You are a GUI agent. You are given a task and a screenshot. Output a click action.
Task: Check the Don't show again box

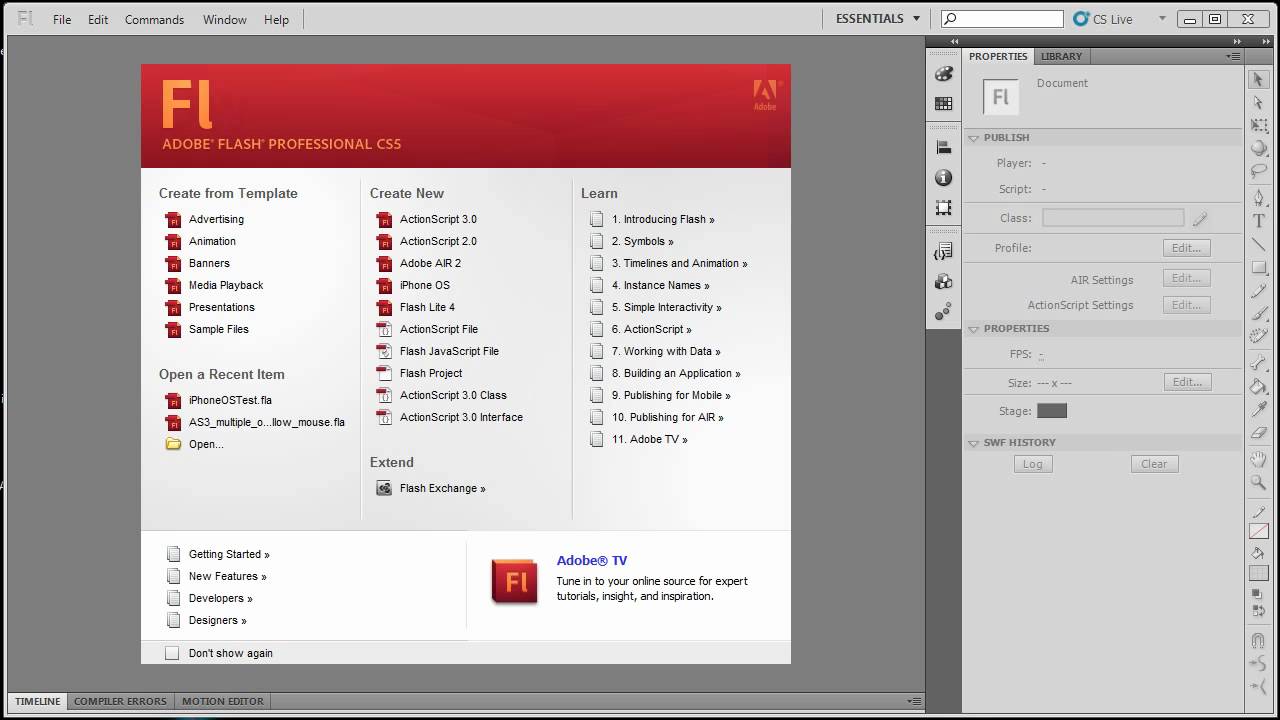coord(172,653)
